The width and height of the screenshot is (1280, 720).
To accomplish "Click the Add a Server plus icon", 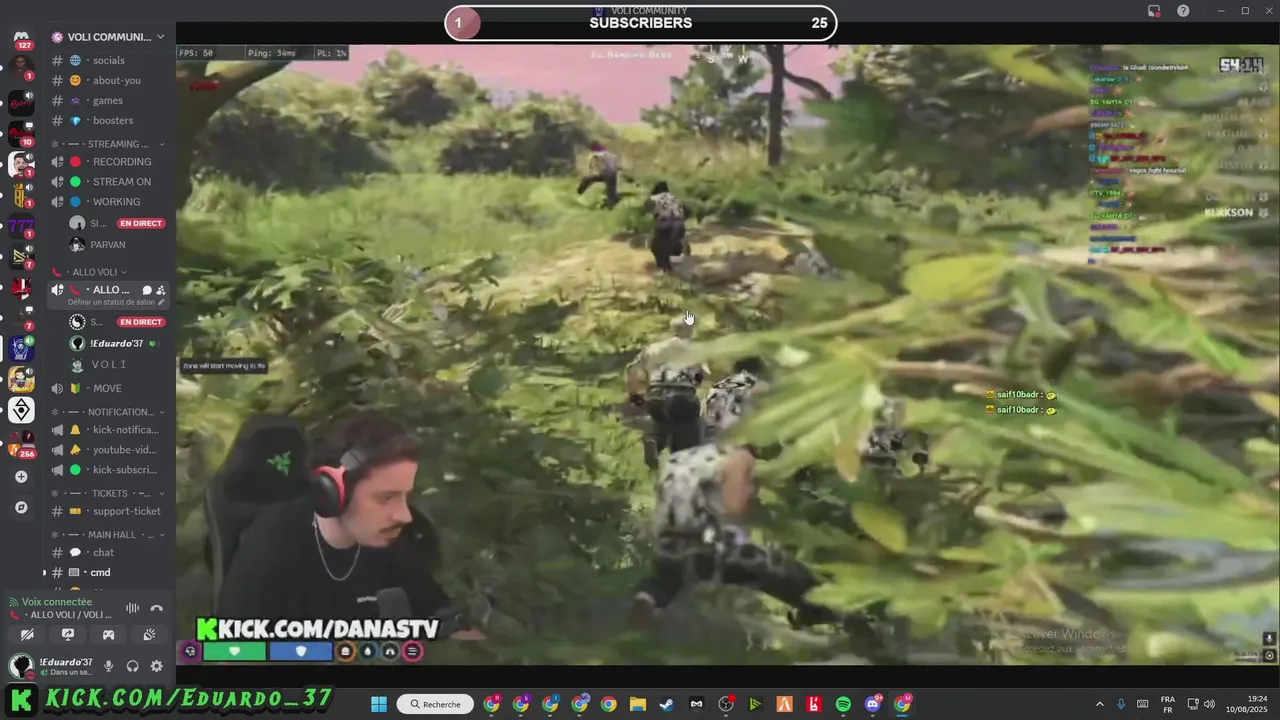I will (21, 477).
